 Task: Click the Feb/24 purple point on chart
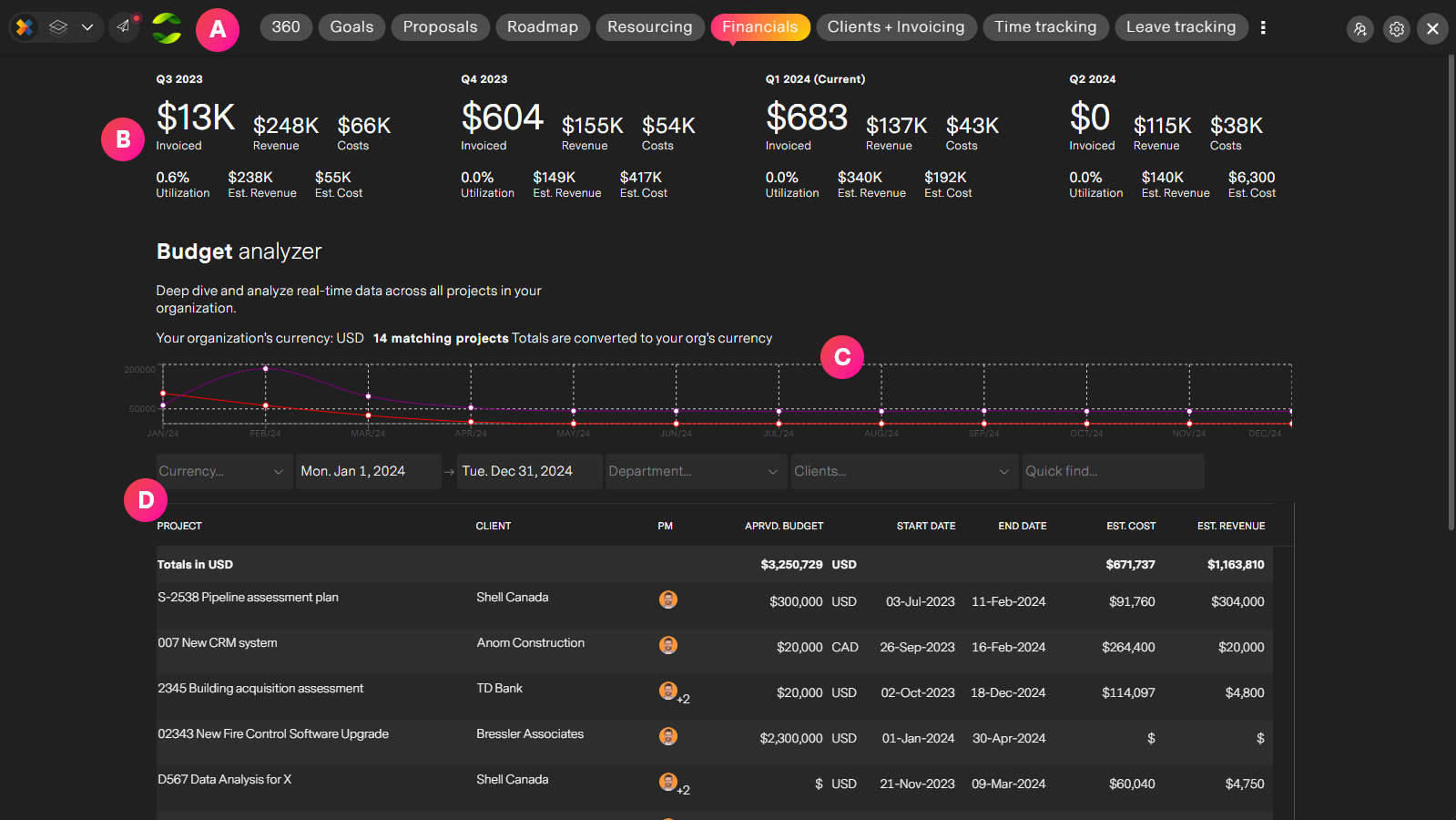(x=266, y=369)
